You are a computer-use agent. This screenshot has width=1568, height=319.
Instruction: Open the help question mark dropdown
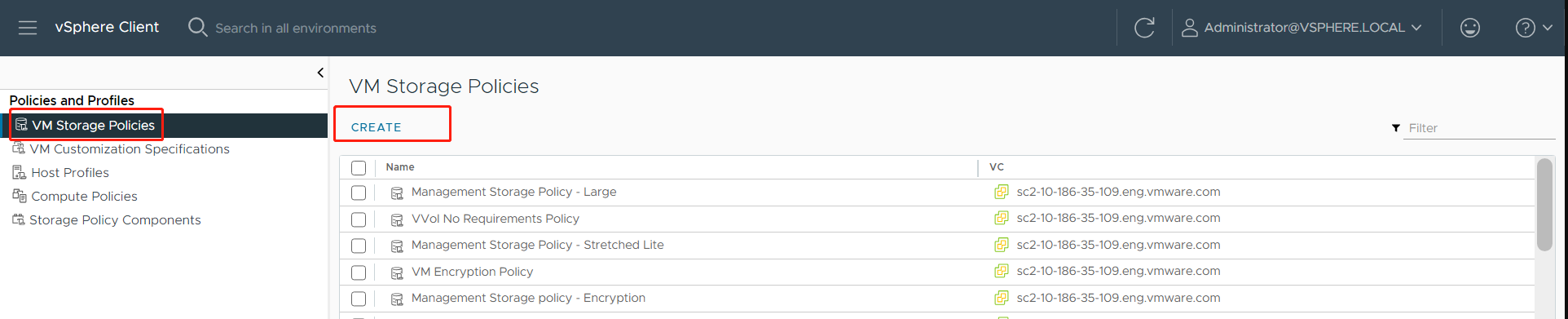click(x=1534, y=28)
